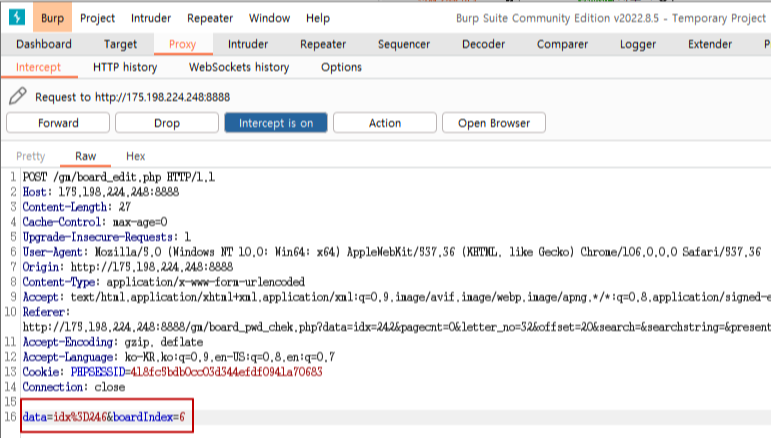The image size is (771, 438).
Task: Click the Content-Type header line
Action: point(164,282)
